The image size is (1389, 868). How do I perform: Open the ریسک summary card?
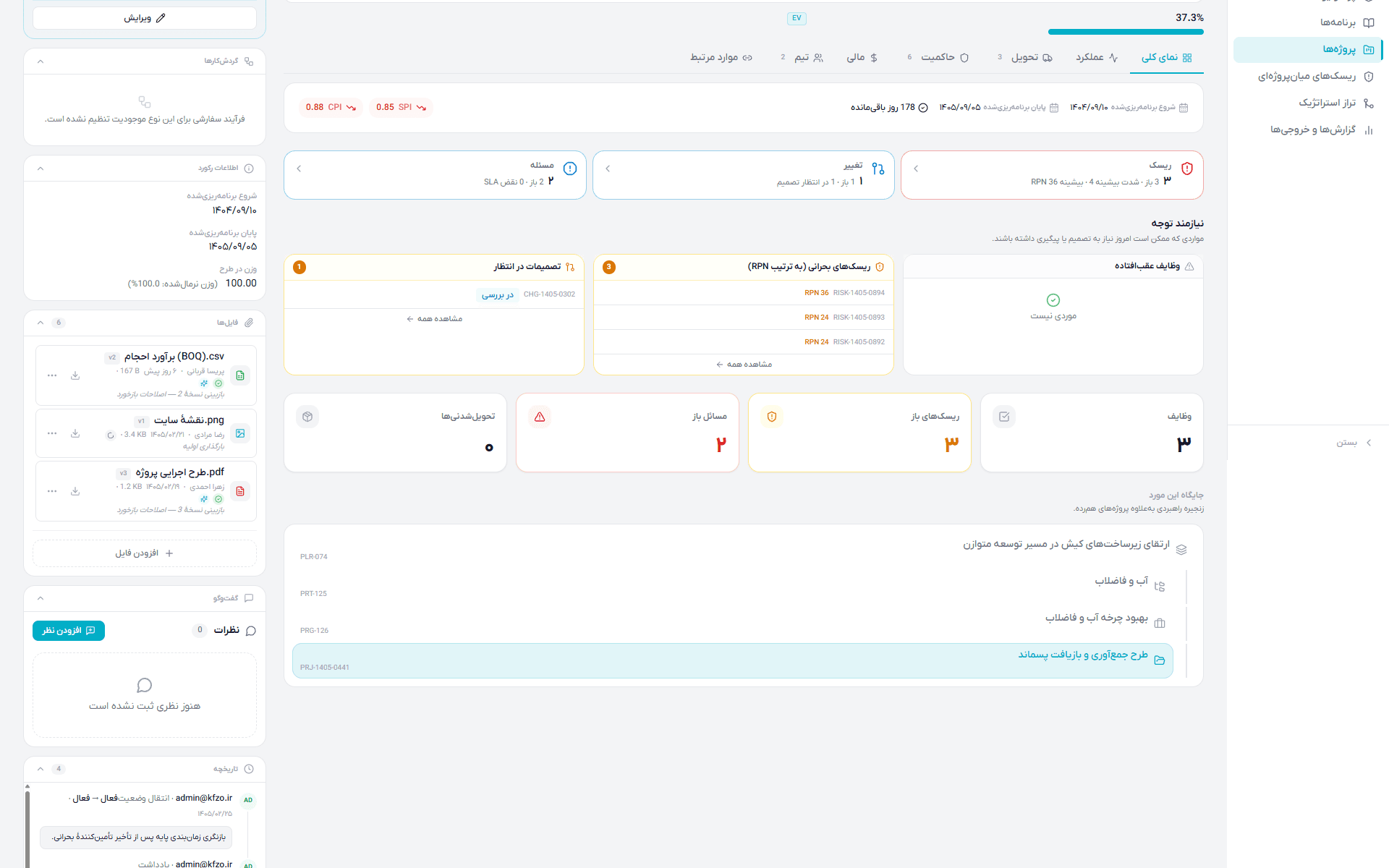coord(1052,174)
